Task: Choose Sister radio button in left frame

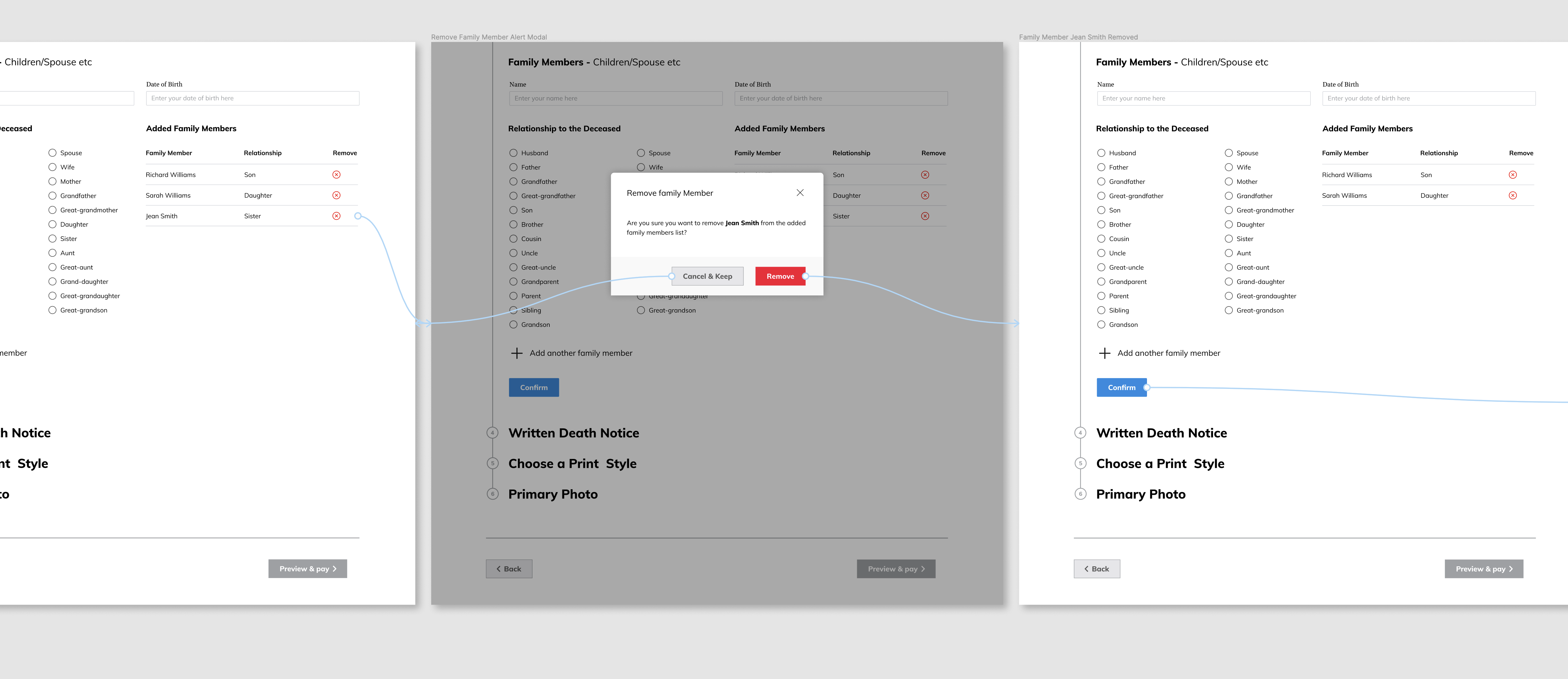Action: (52, 239)
